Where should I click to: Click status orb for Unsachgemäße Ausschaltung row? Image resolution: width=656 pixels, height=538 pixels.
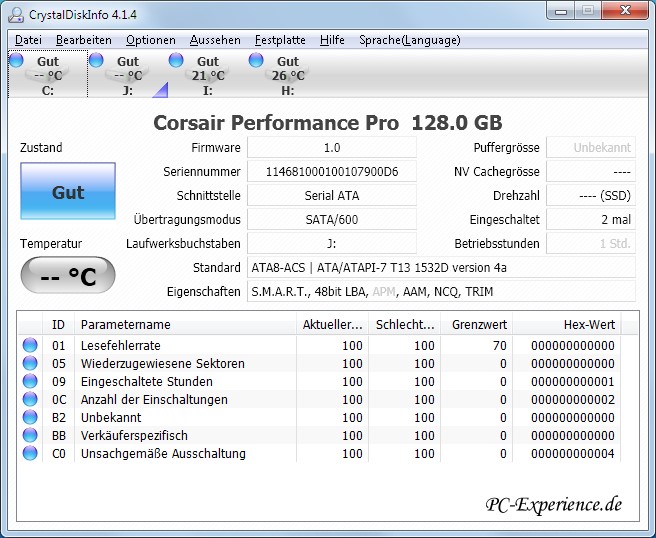pyautogui.click(x=30, y=454)
